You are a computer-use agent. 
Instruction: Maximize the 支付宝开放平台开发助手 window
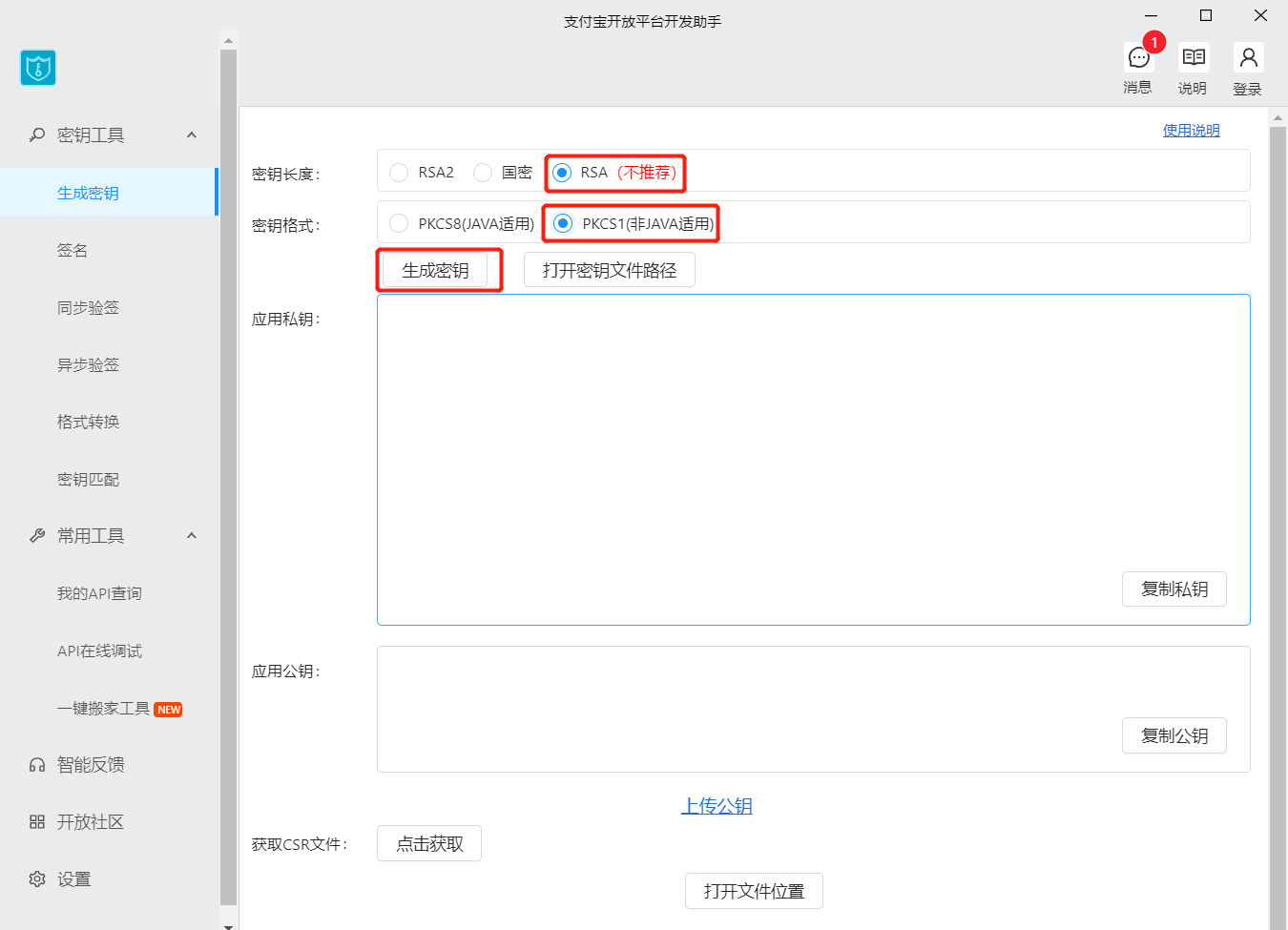point(1206,15)
